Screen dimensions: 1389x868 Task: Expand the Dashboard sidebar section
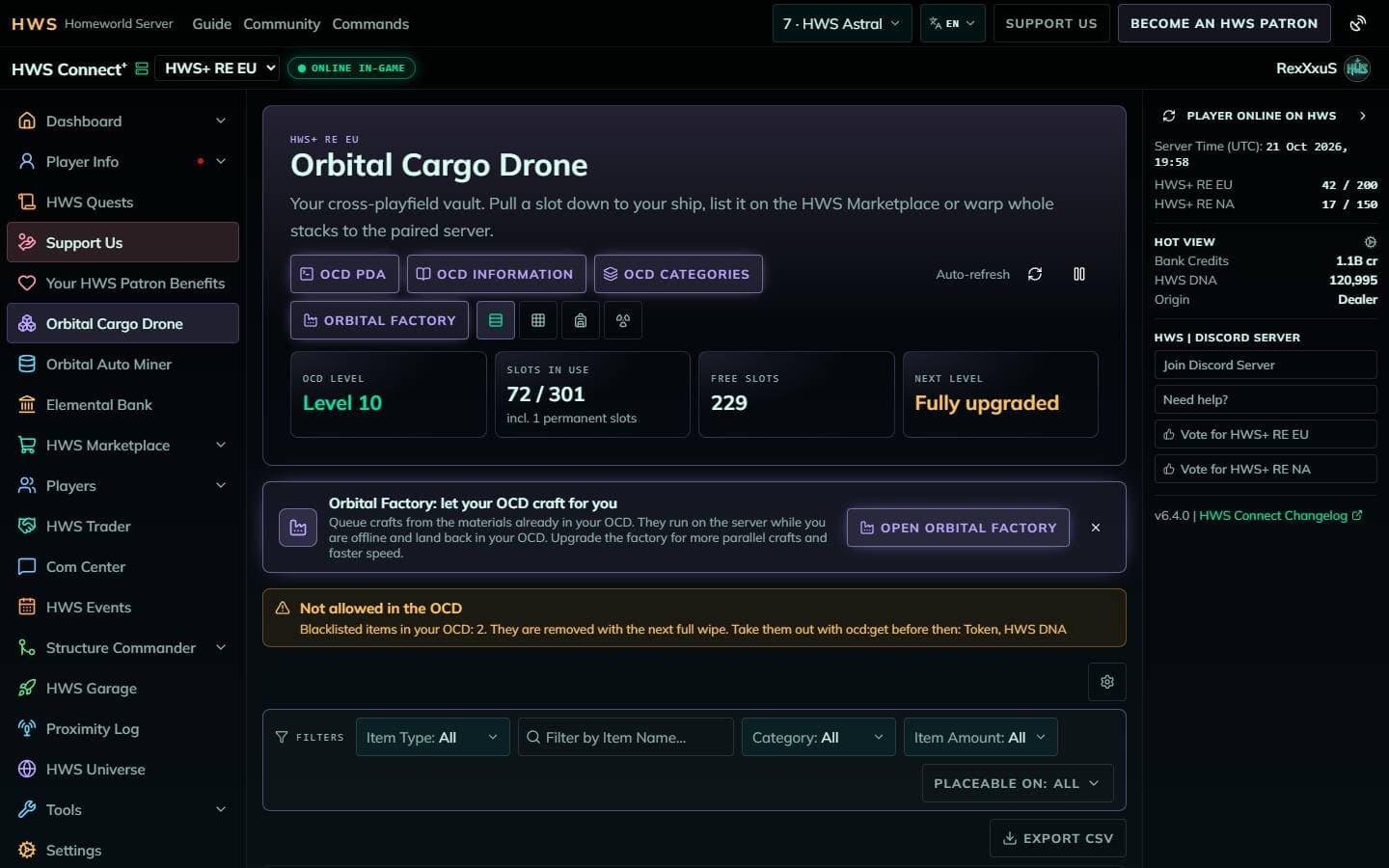point(123,122)
